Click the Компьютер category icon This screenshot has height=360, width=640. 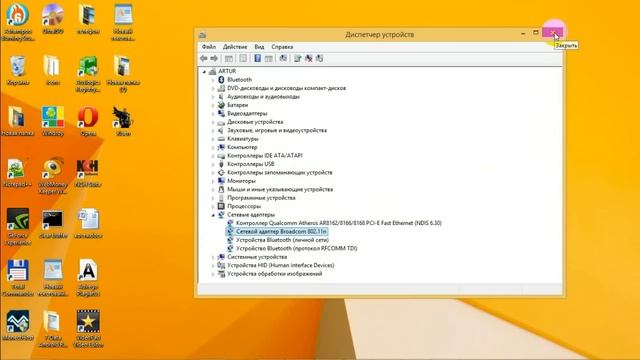[221, 147]
